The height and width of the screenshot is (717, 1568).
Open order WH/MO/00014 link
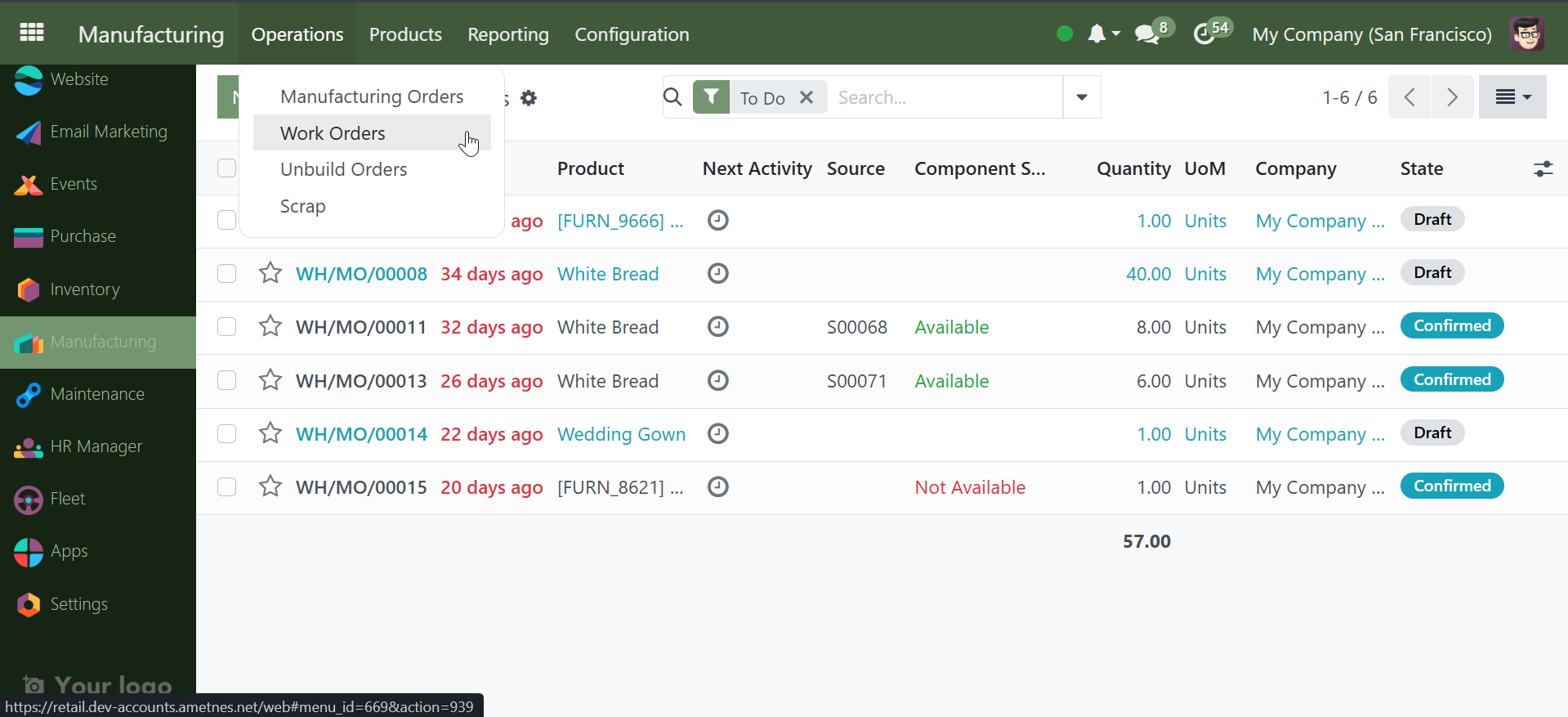coord(361,434)
